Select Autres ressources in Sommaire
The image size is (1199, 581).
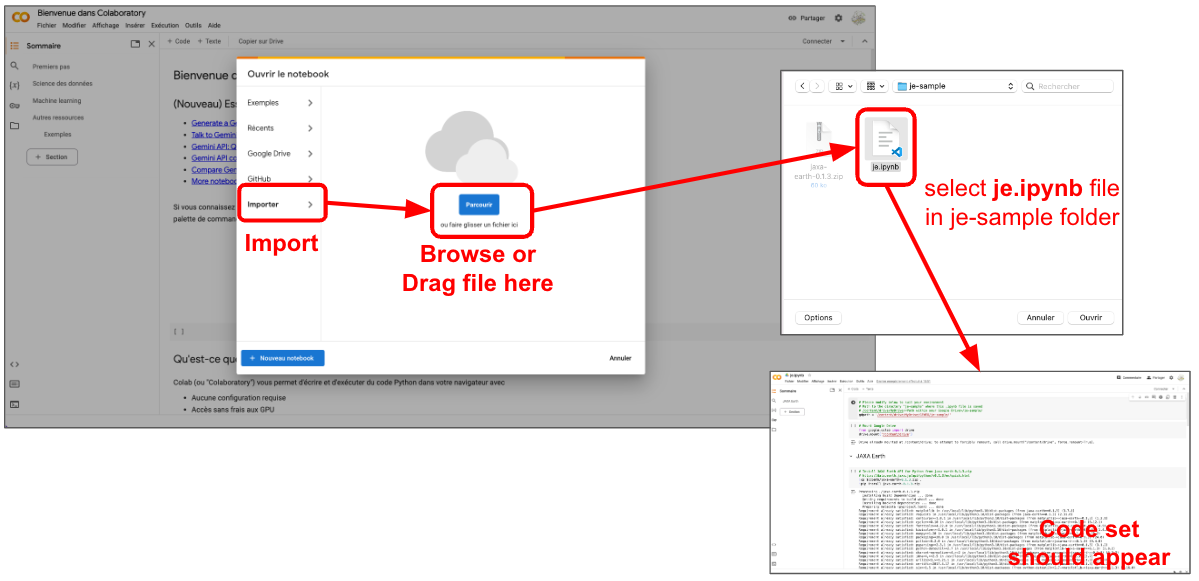point(58,117)
